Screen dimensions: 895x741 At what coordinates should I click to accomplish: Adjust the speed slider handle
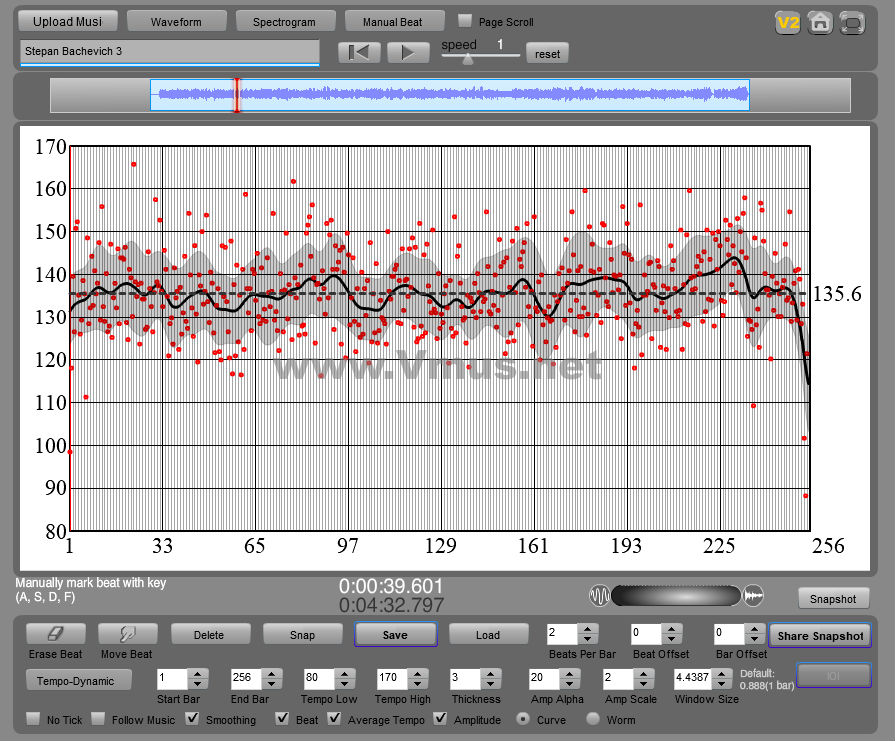tap(467, 58)
